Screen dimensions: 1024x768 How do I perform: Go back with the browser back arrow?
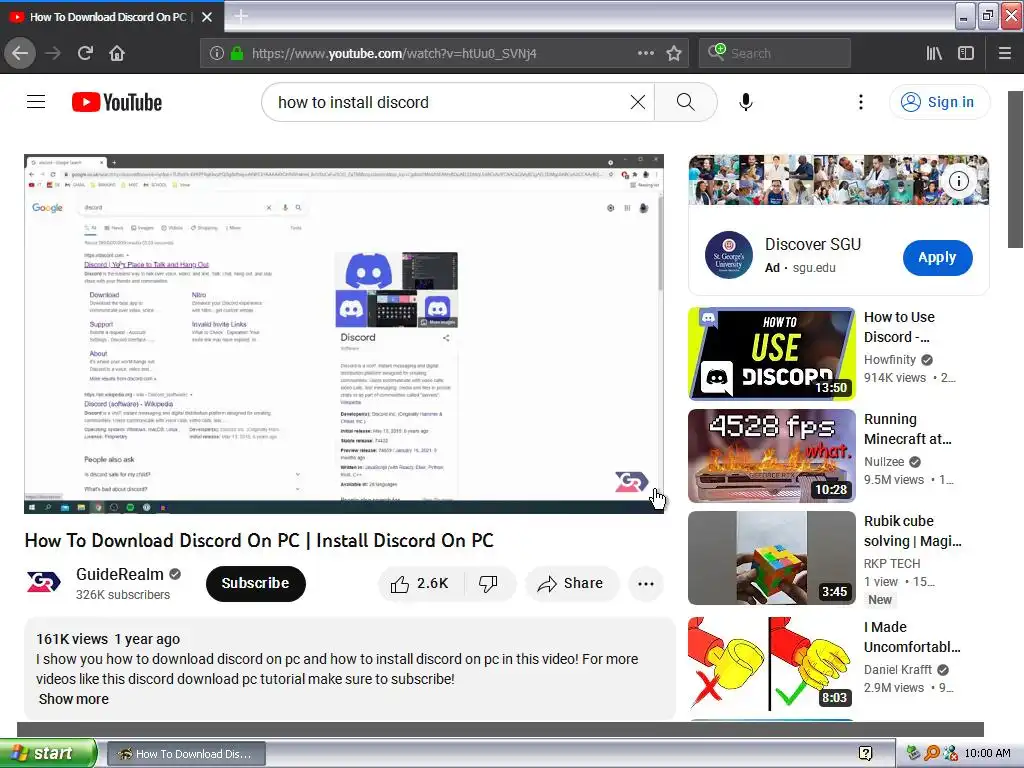click(x=20, y=54)
